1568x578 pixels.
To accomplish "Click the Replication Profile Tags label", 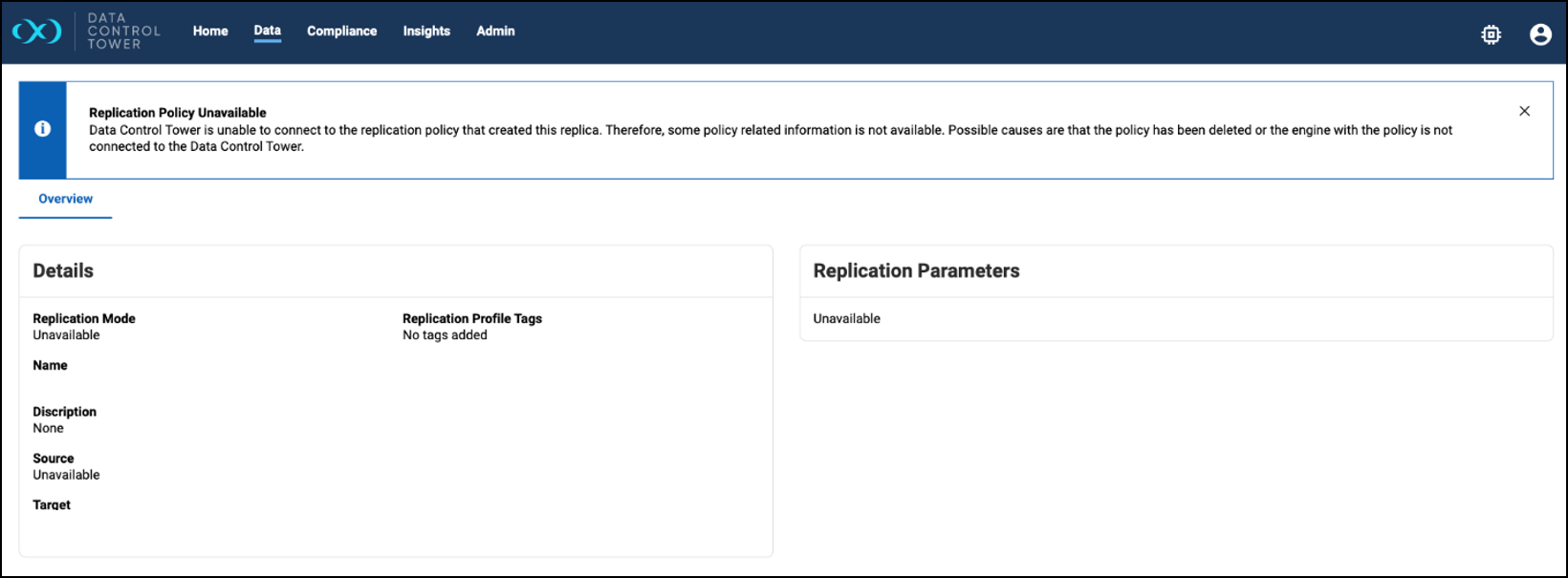I will point(472,318).
